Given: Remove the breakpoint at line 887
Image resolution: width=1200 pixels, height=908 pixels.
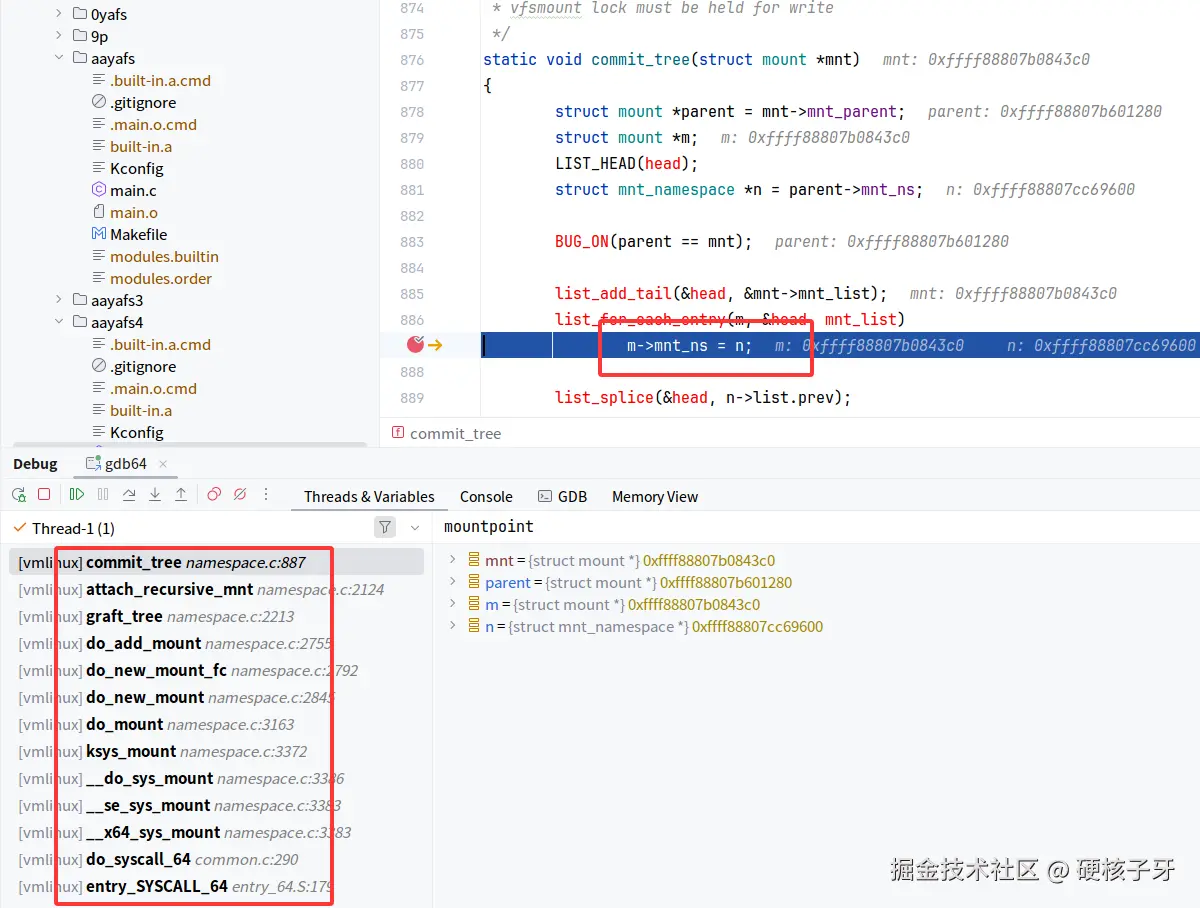Looking at the screenshot, I should pos(416,345).
